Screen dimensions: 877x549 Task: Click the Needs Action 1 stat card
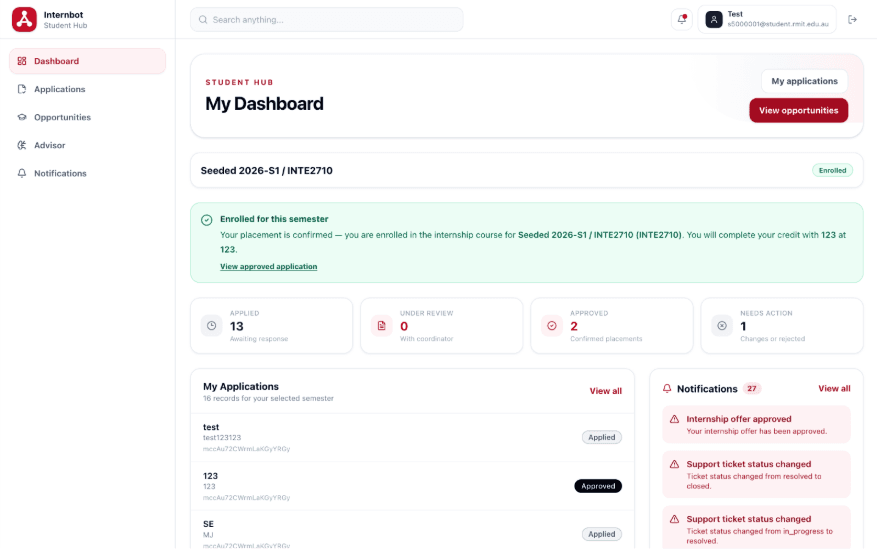pyautogui.click(x=782, y=325)
